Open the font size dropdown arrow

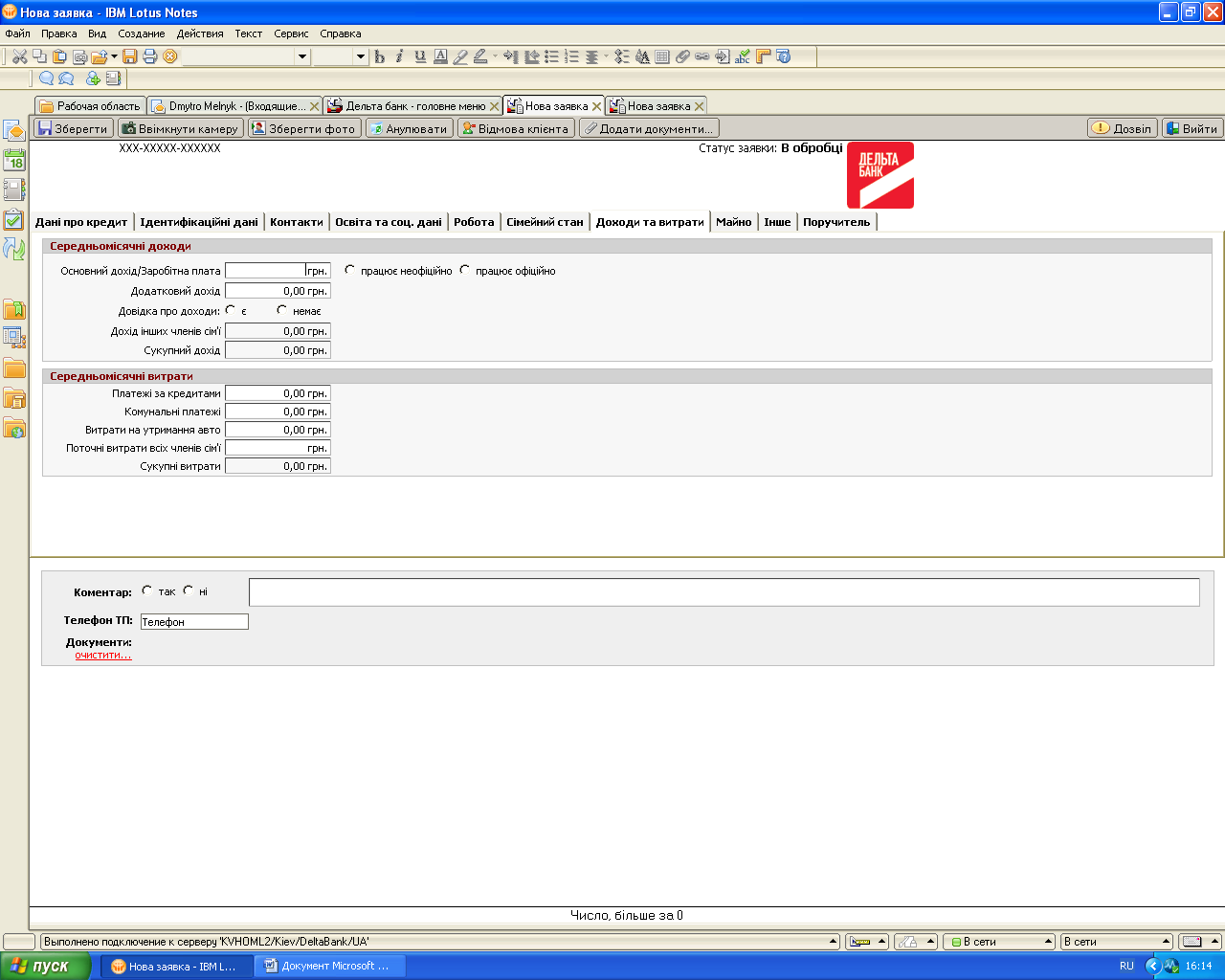361,56
